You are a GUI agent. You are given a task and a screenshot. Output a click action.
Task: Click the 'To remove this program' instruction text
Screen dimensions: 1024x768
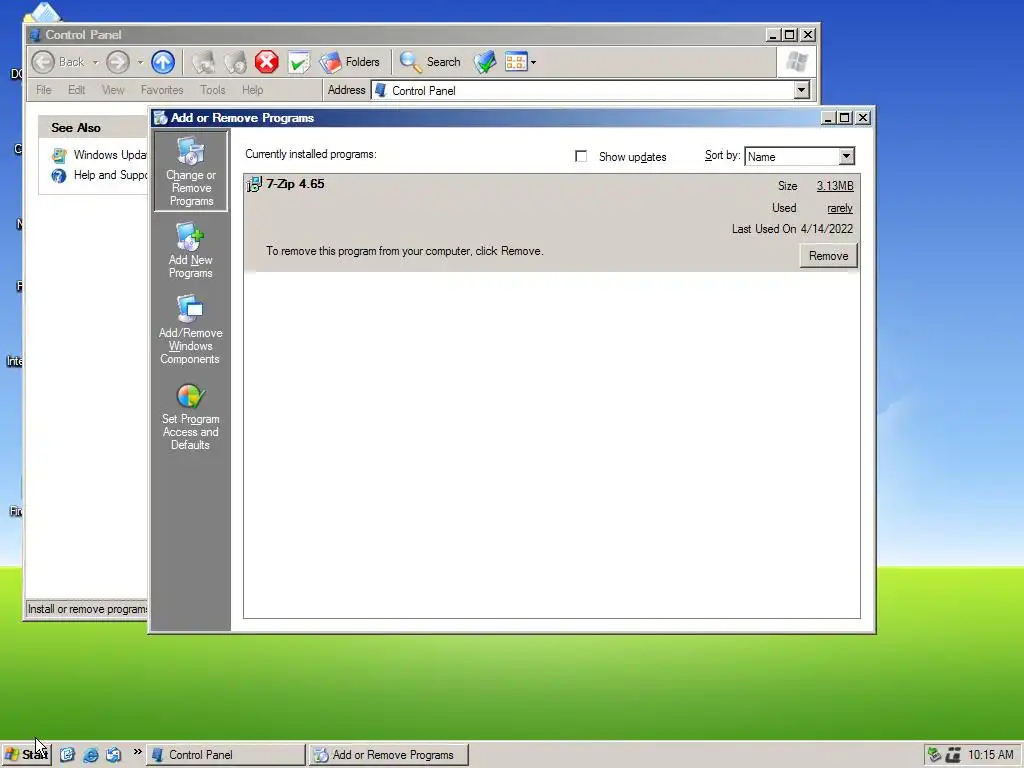click(x=404, y=251)
